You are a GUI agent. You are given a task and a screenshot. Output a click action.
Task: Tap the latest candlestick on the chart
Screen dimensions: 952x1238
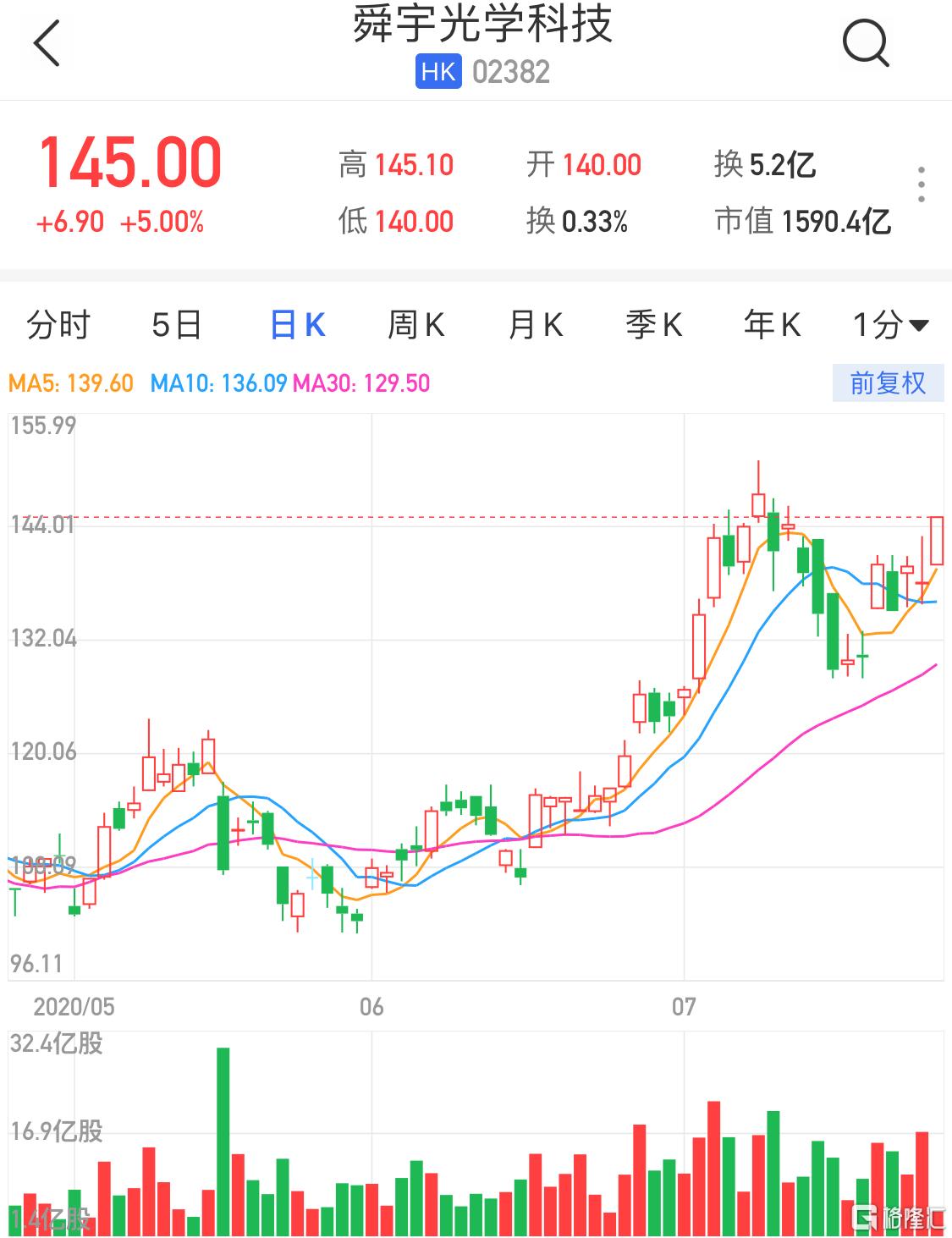936,541
